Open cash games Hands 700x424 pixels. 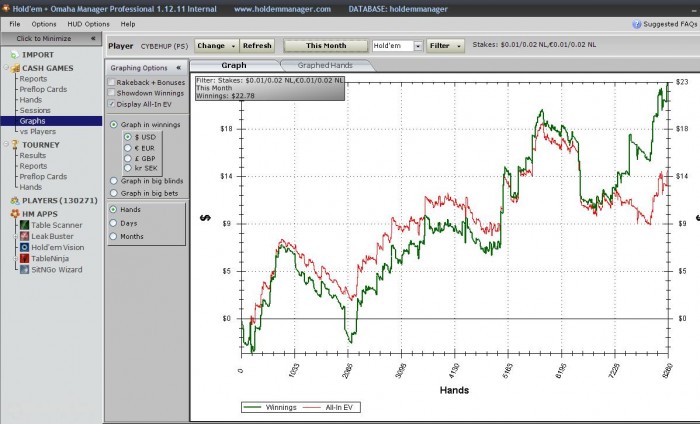[x=30, y=100]
